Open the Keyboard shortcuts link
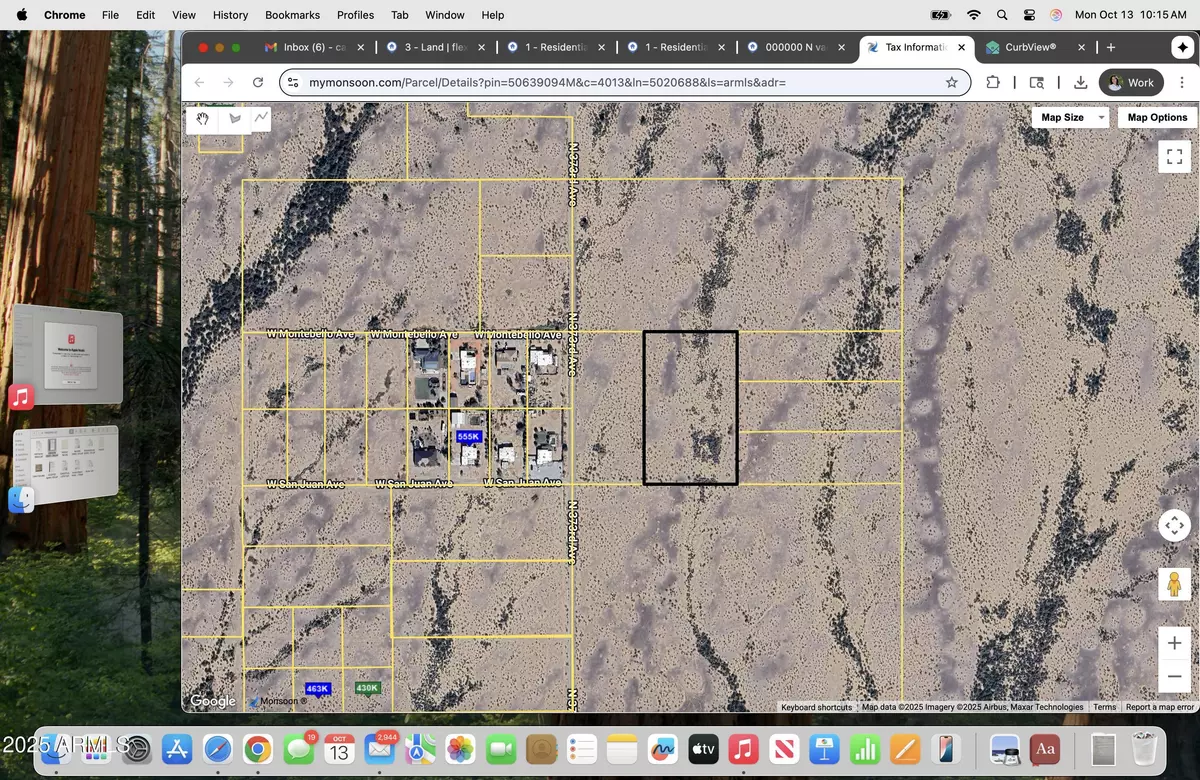 point(816,707)
